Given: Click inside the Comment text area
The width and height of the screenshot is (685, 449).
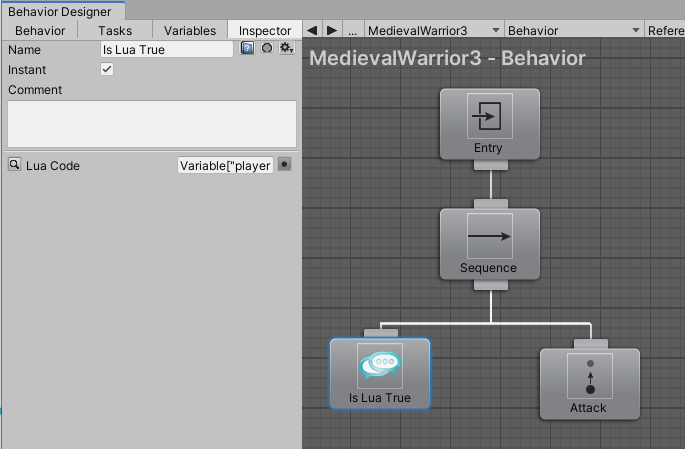Looking at the screenshot, I should [x=152, y=124].
